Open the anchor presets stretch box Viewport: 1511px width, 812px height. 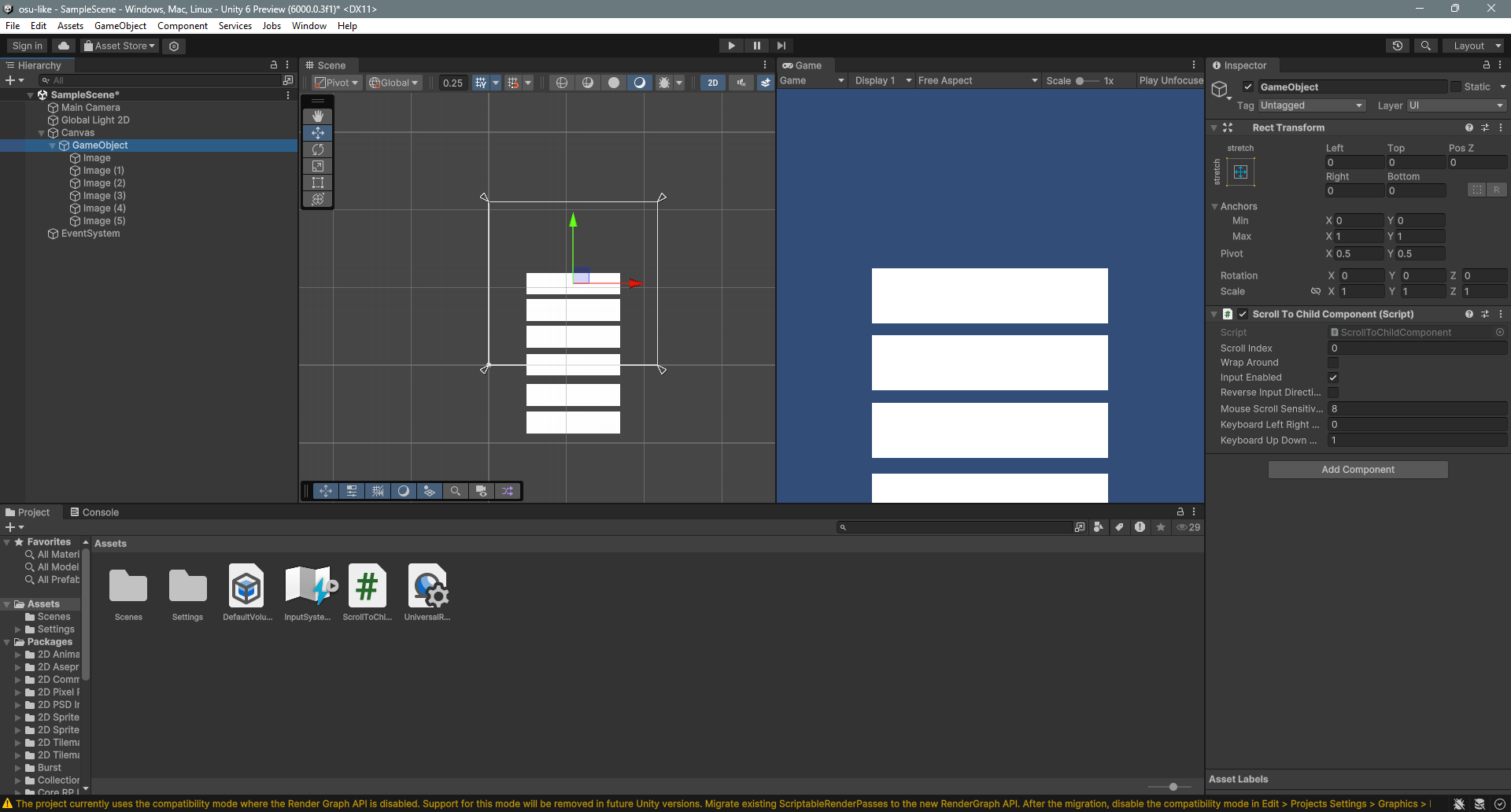pos(1240,172)
